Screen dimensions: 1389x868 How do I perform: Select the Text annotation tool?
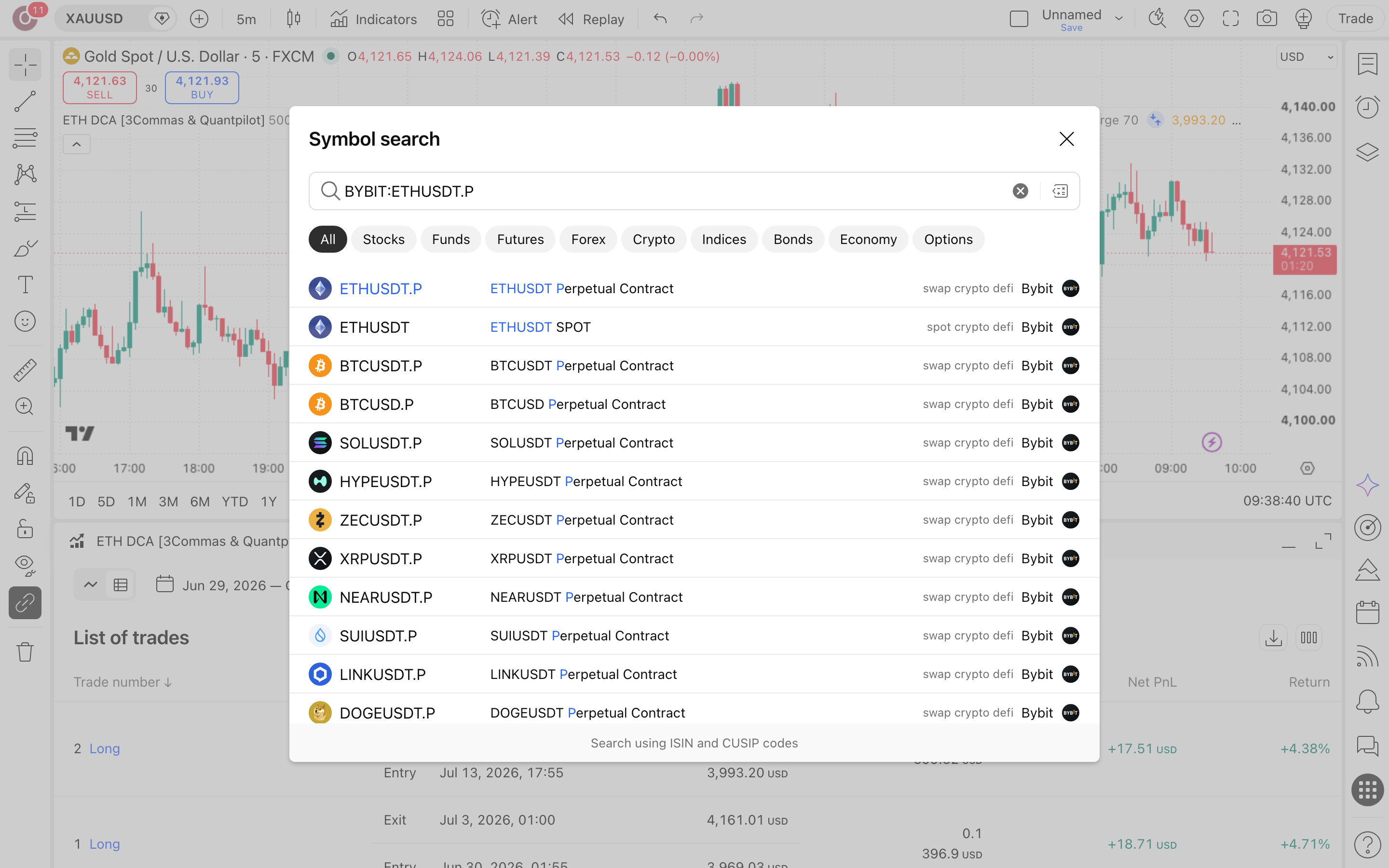click(x=25, y=285)
